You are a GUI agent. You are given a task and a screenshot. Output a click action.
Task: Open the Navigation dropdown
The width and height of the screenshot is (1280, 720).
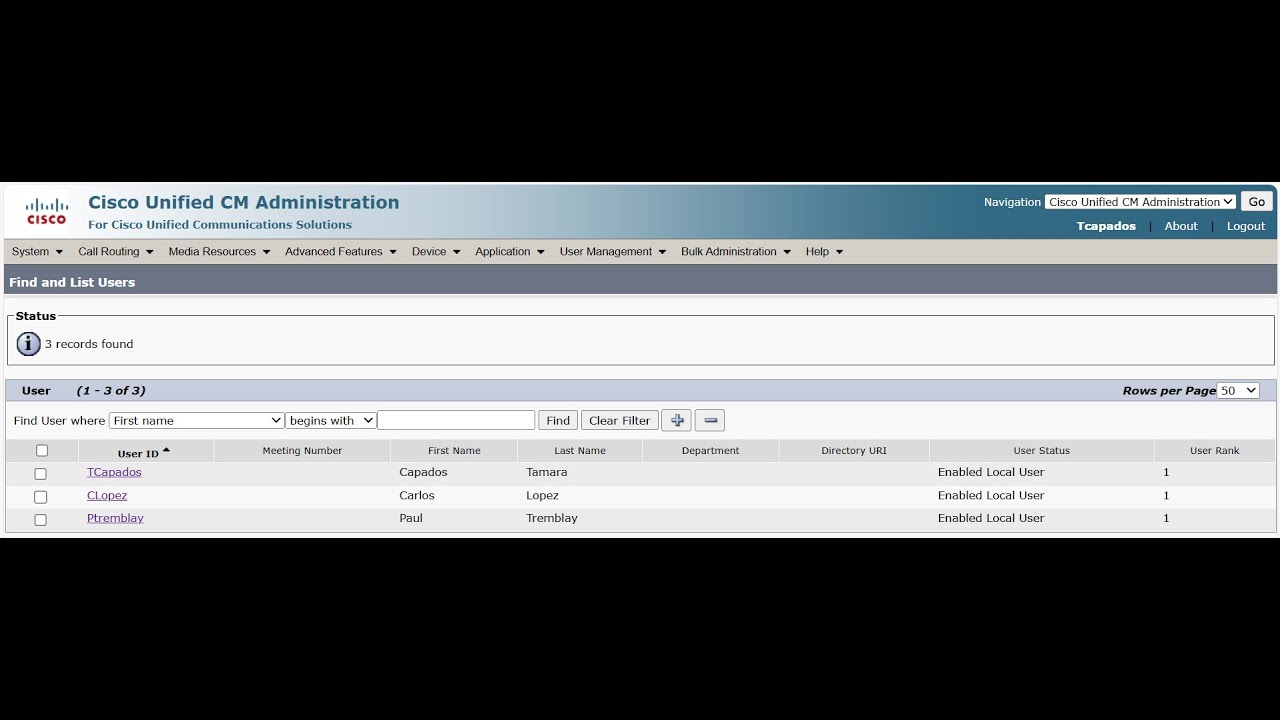click(1140, 202)
